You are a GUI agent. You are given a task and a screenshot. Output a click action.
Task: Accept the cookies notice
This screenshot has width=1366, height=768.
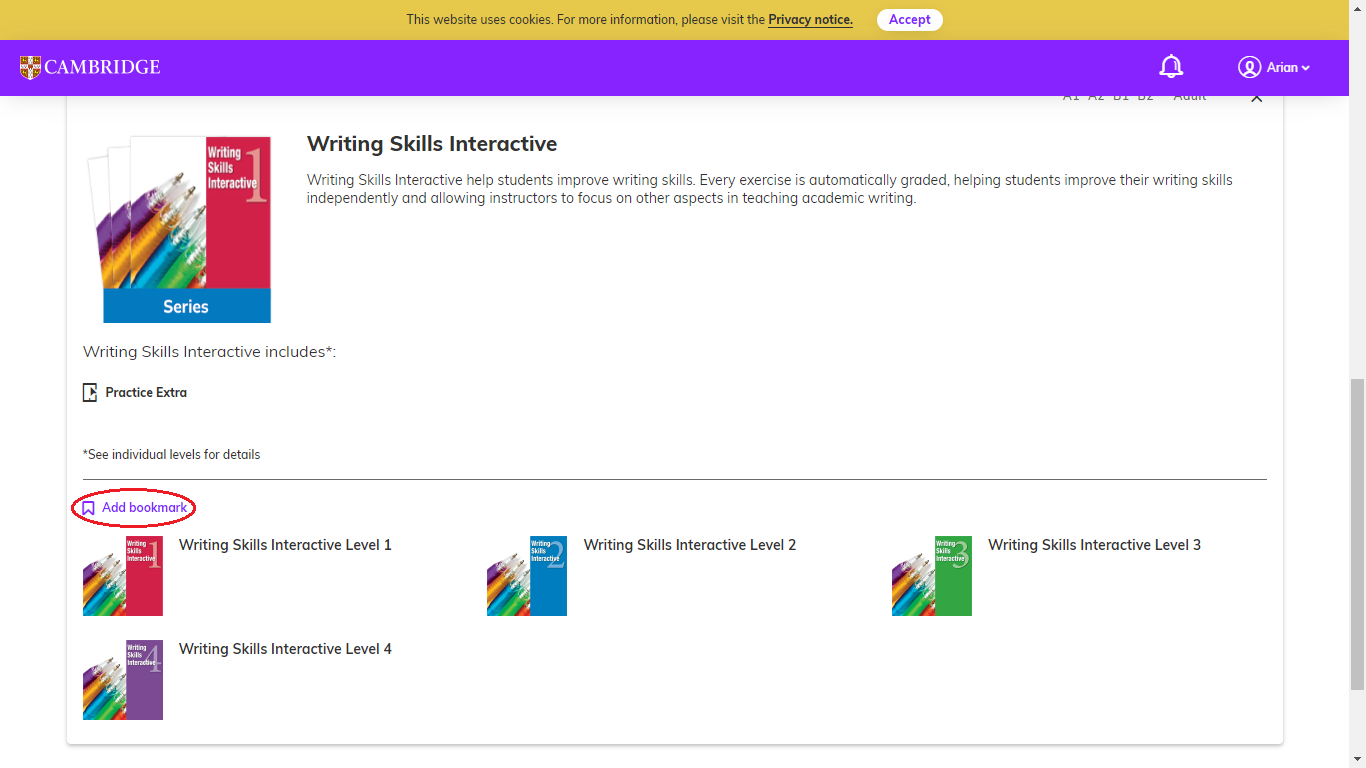click(909, 20)
